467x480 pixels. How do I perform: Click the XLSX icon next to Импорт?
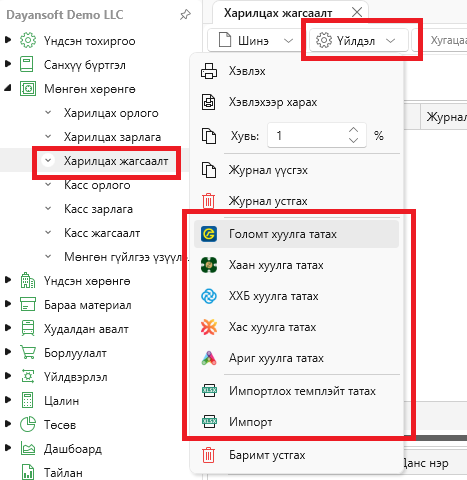click(x=209, y=422)
